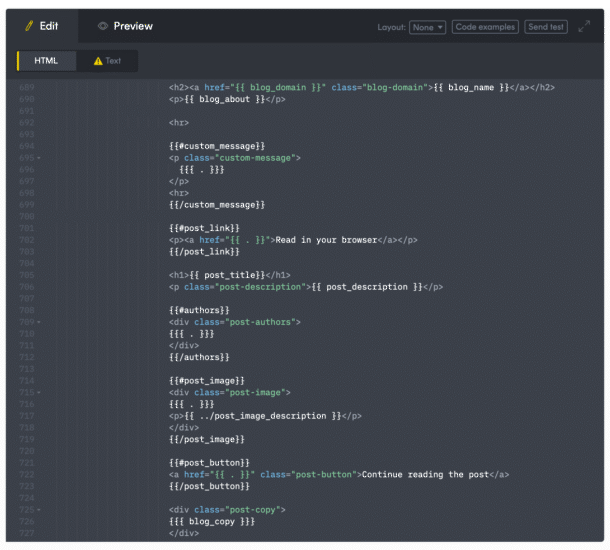
Task: Fold the post-image div at line 715
Action: pos(39,393)
